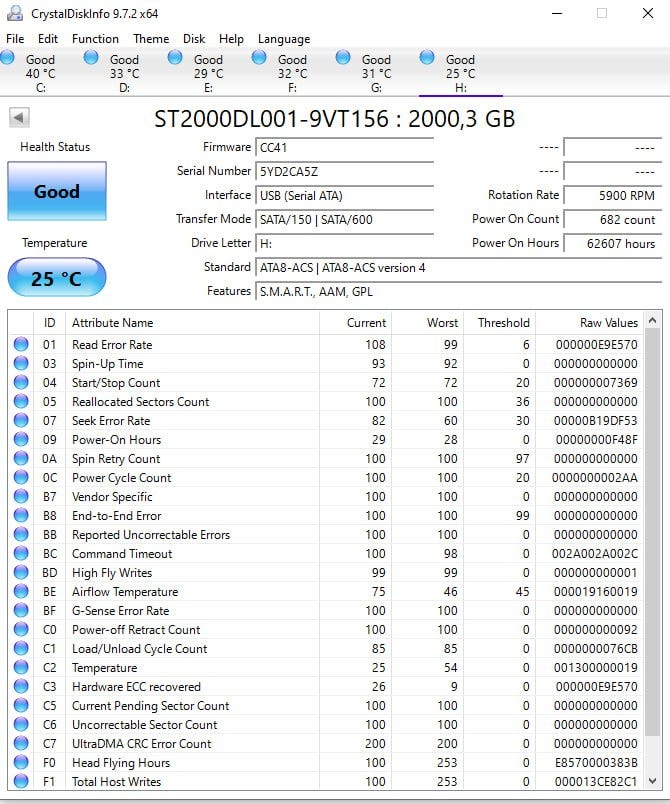Viewport: 670px width, 804px height.
Task: Click status orb for Power-On Hours row
Action: [x=21, y=439]
